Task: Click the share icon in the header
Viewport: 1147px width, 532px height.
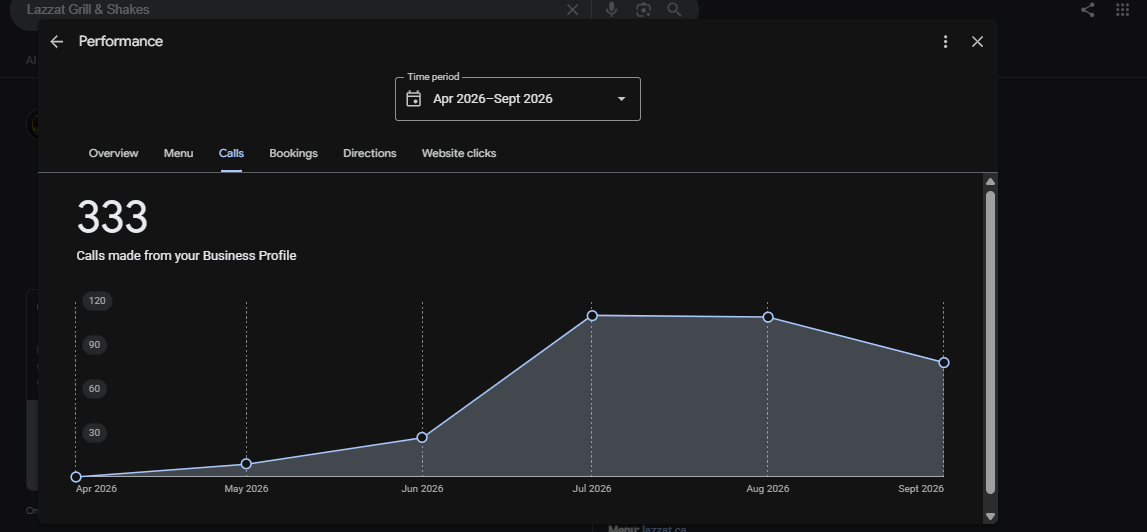Action: [1088, 10]
